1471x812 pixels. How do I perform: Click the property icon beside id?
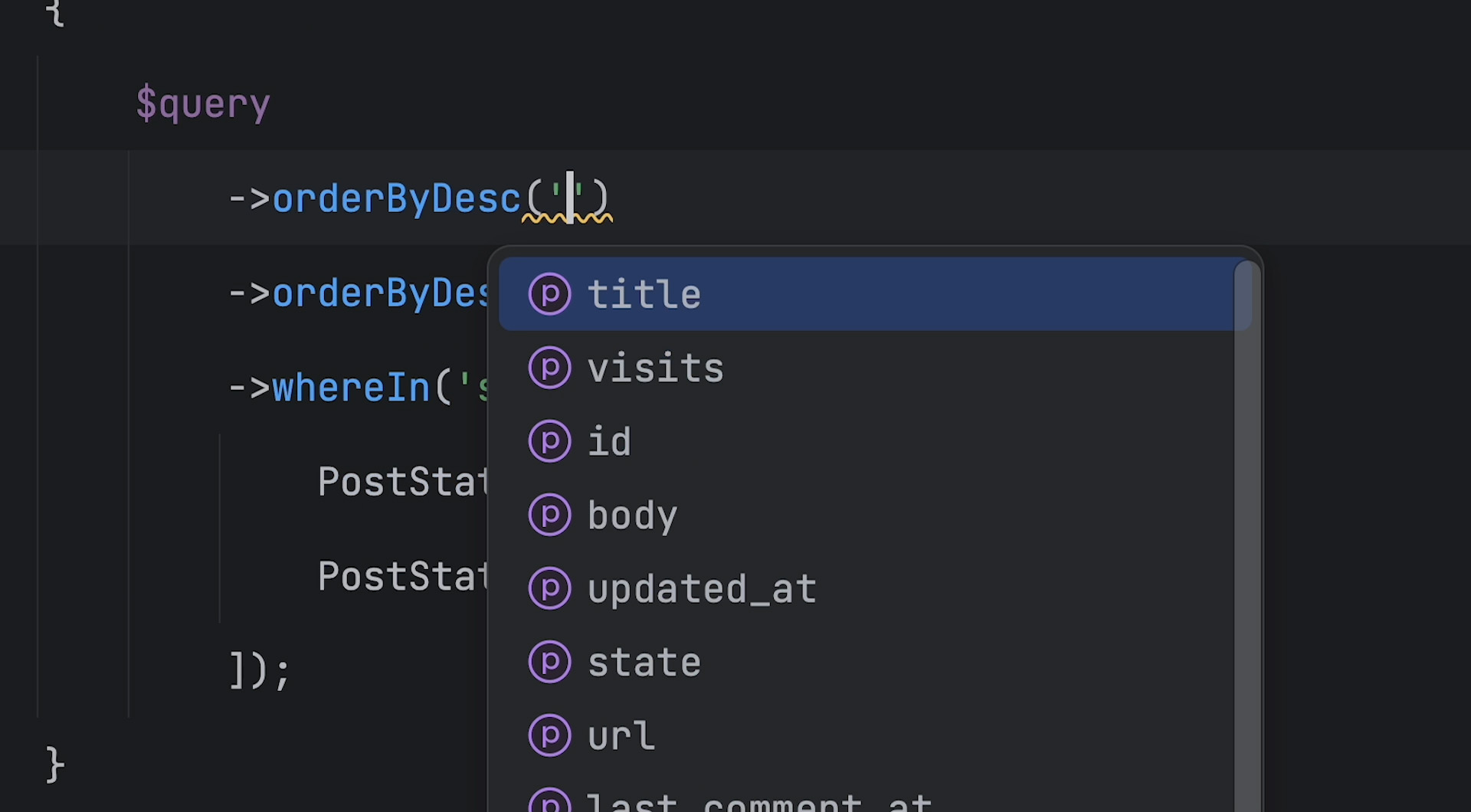point(550,441)
